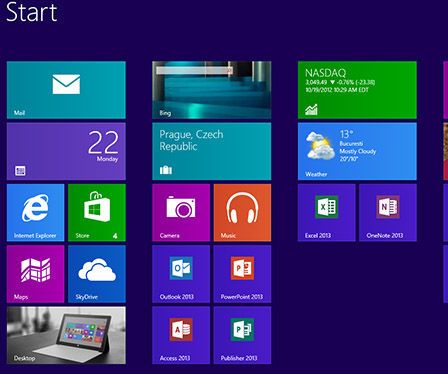Open the Bing tile

pyautogui.click(x=212, y=90)
